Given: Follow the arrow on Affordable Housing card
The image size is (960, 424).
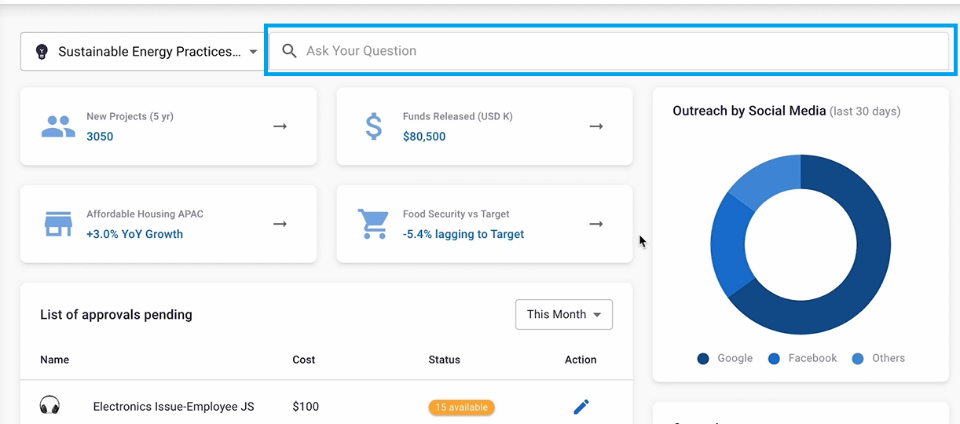Looking at the screenshot, I should (280, 224).
